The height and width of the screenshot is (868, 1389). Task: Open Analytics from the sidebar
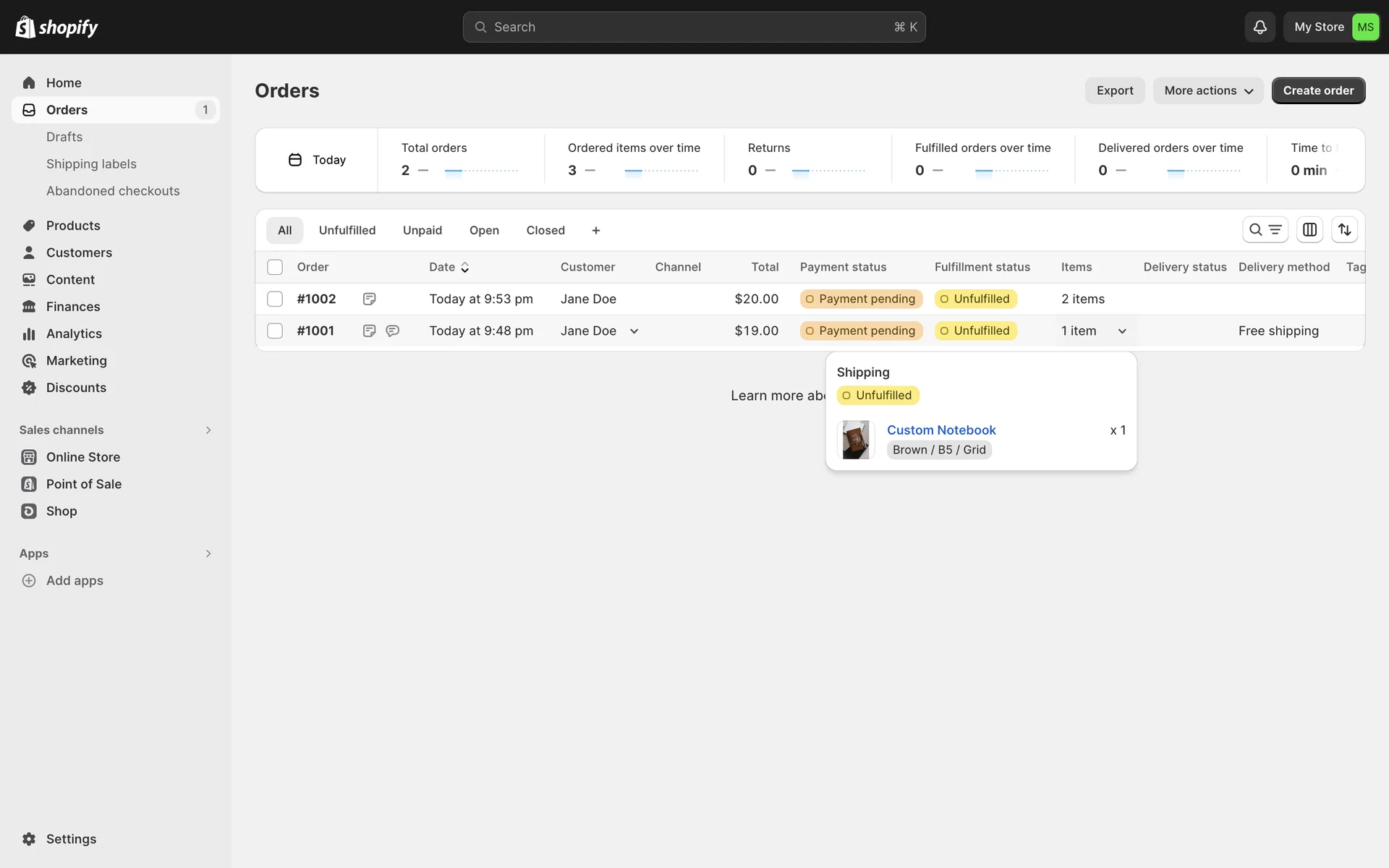[x=74, y=333]
